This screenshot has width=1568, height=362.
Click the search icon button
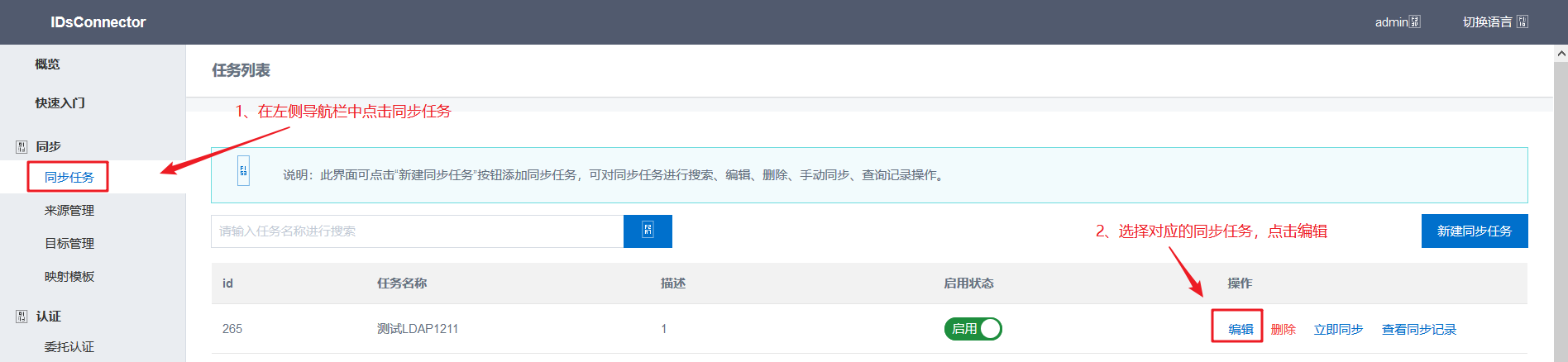click(x=648, y=231)
